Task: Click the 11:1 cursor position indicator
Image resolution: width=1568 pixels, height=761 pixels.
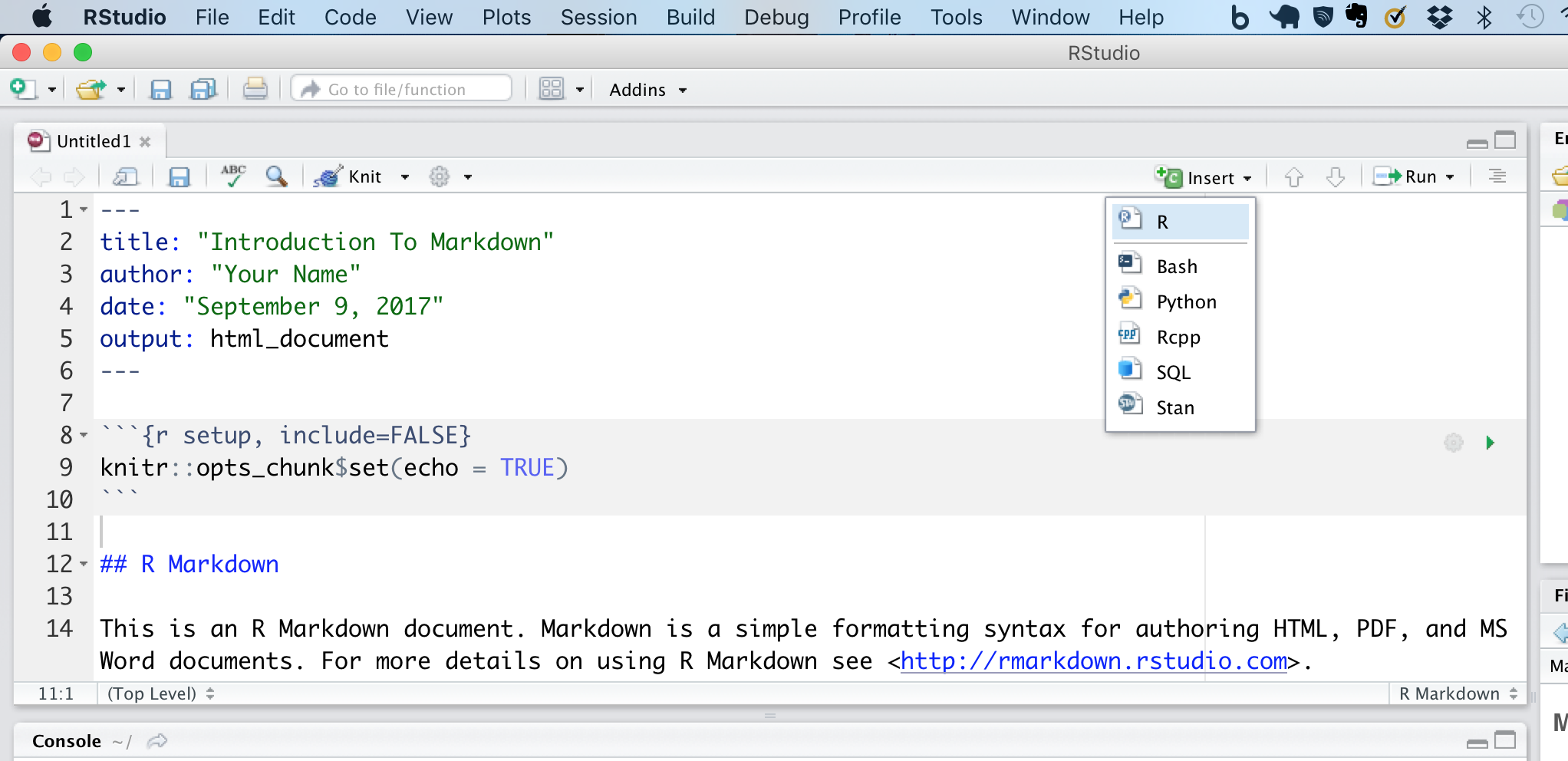Action: [x=55, y=693]
